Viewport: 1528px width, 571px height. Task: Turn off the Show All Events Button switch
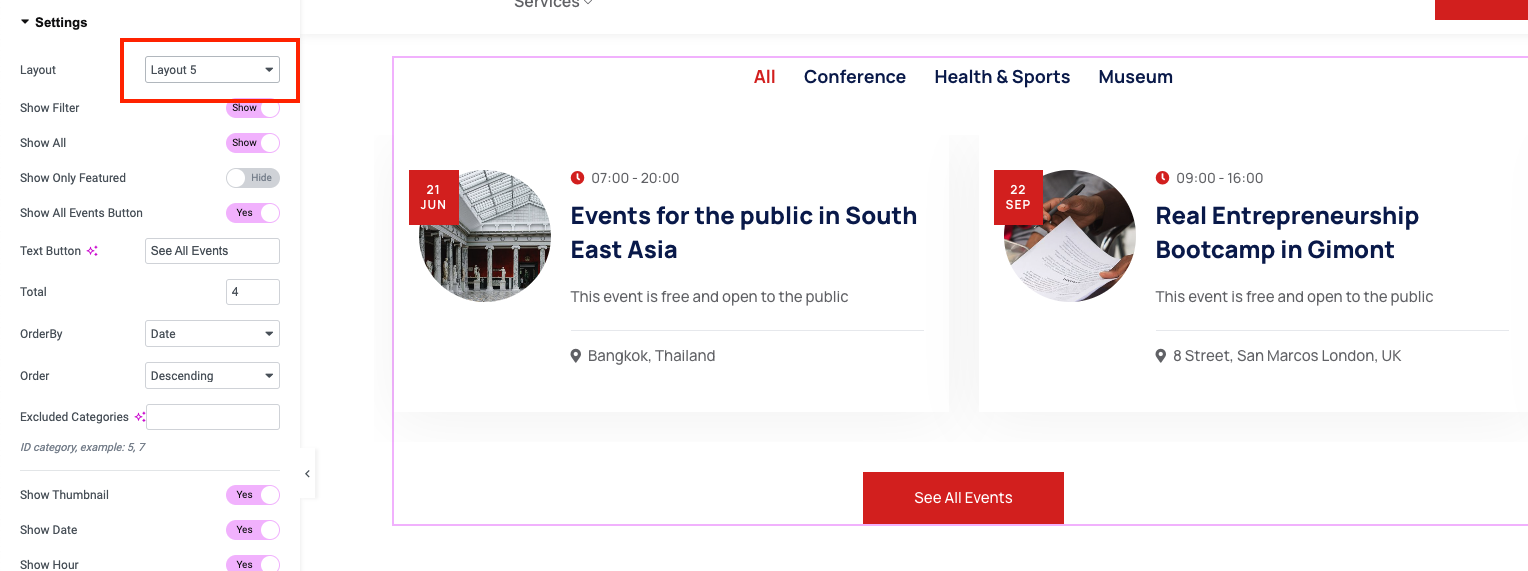click(253, 213)
